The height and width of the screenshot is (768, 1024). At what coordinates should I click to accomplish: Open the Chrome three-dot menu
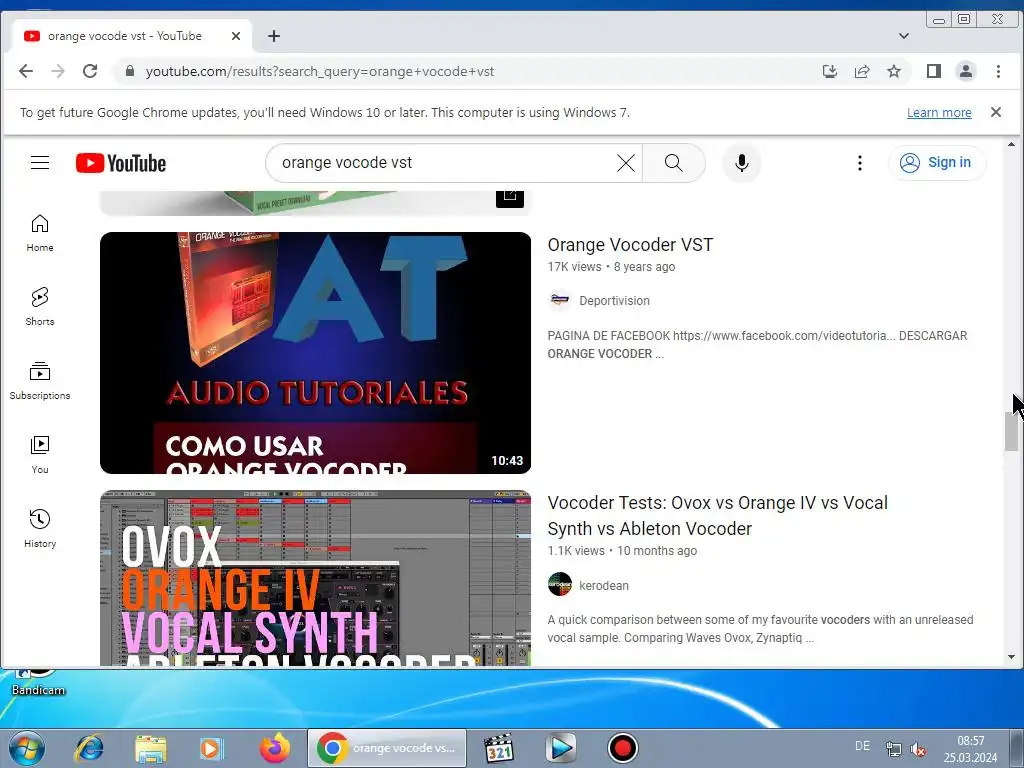tap(998, 71)
